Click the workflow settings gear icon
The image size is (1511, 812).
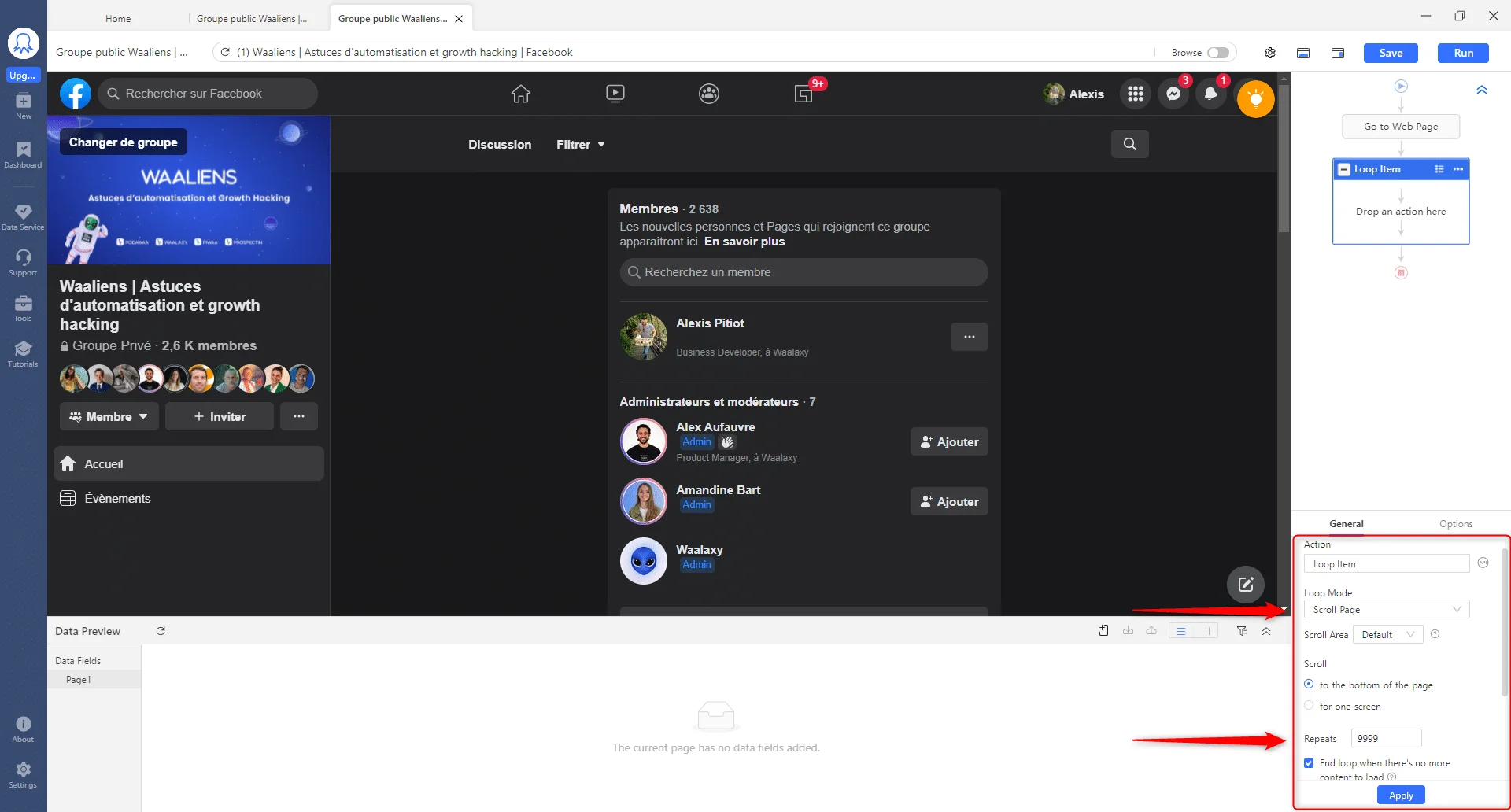[1270, 53]
